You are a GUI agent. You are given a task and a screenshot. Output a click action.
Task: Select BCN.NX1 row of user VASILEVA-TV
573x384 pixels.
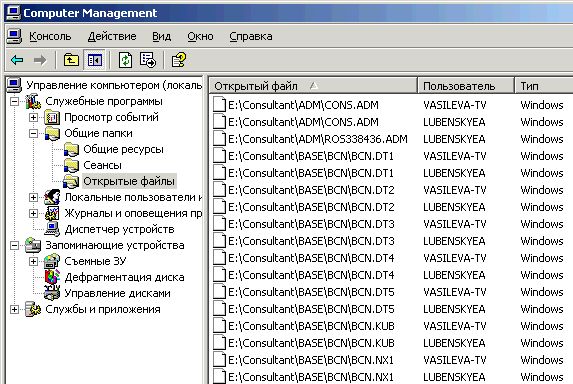[391, 360]
